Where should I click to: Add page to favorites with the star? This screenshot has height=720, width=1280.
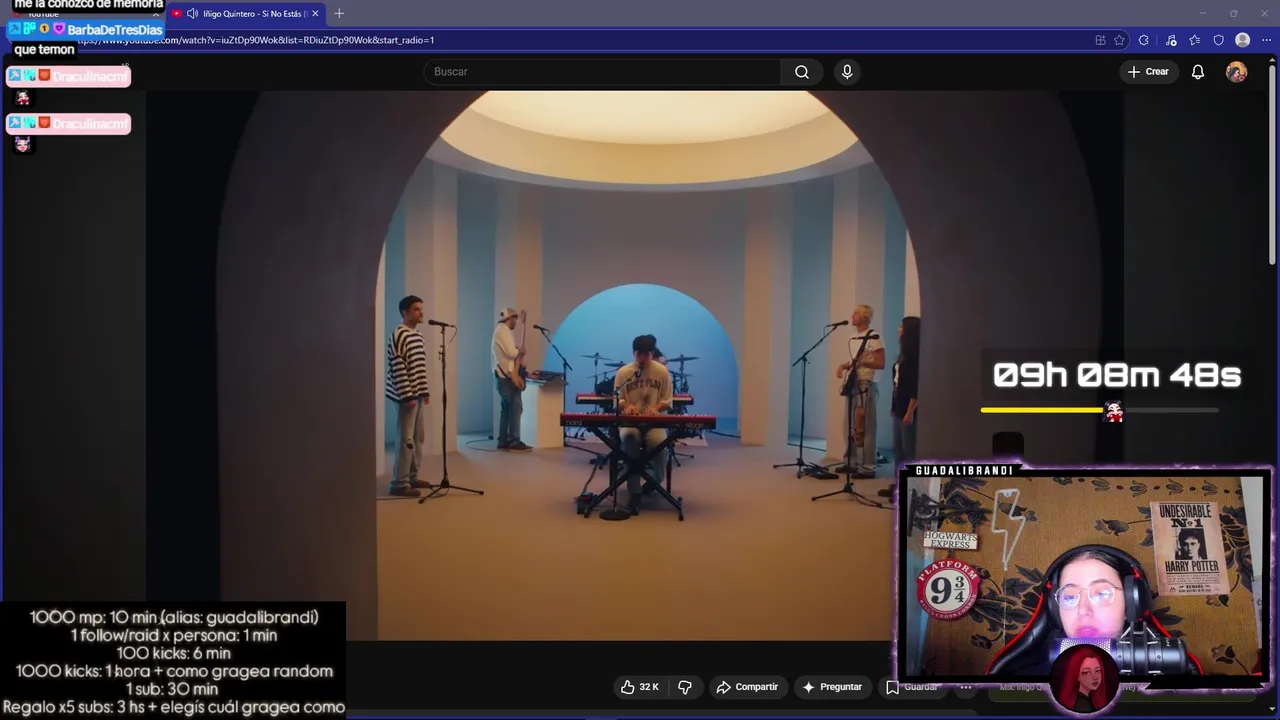1119,40
